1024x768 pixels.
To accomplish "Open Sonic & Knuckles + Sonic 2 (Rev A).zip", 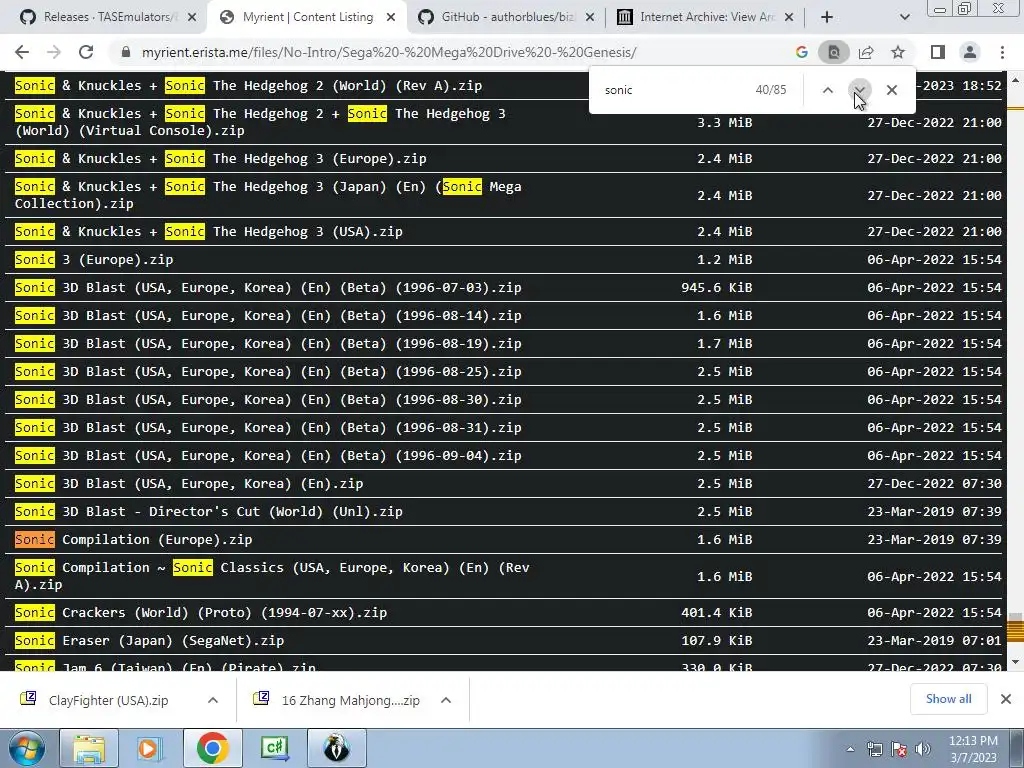I will (x=248, y=86).
